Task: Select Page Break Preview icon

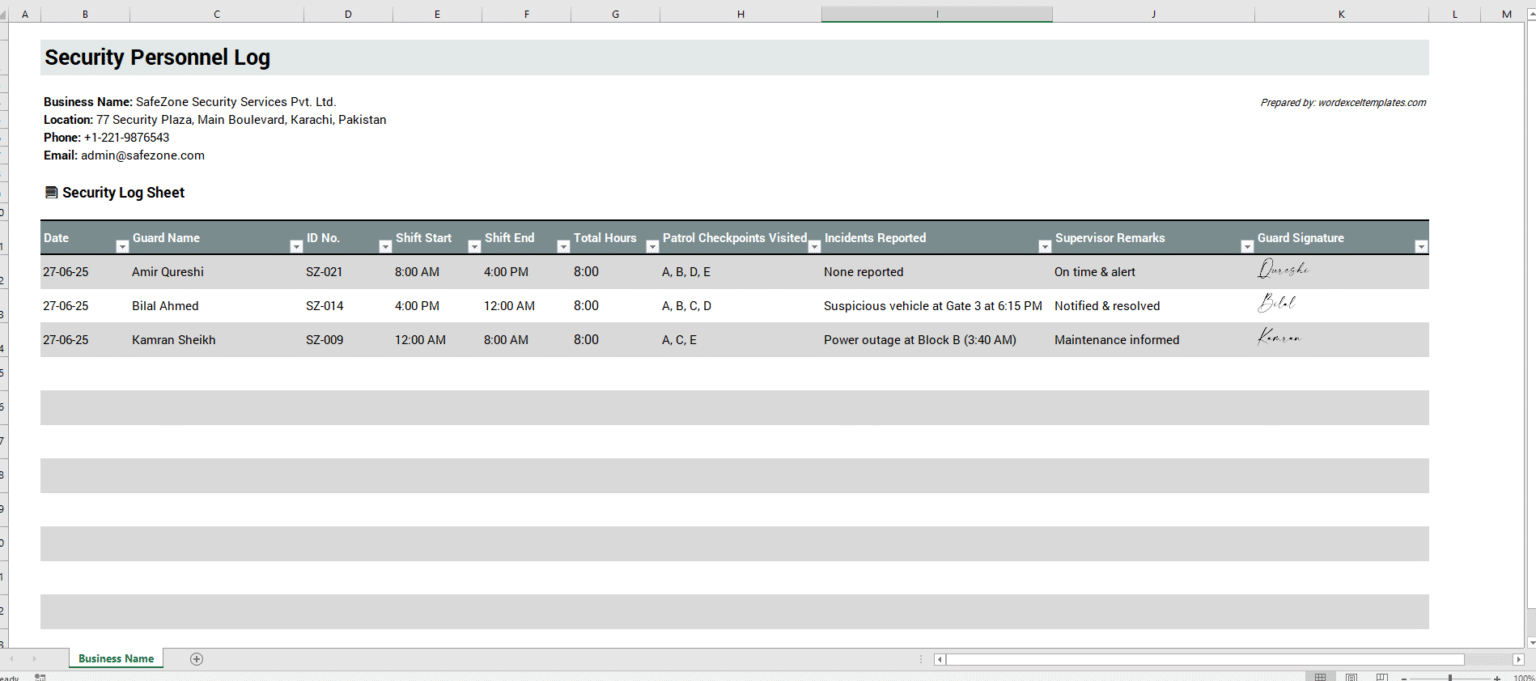Action: 1382,677
